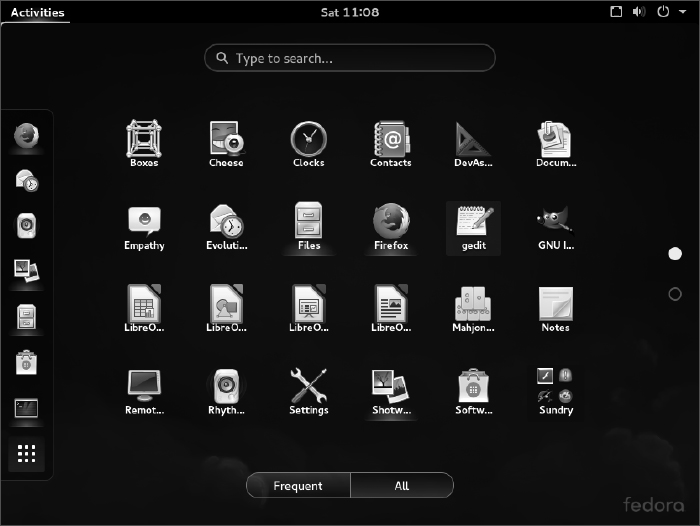Open Evolution mail in app grid

tap(226, 227)
